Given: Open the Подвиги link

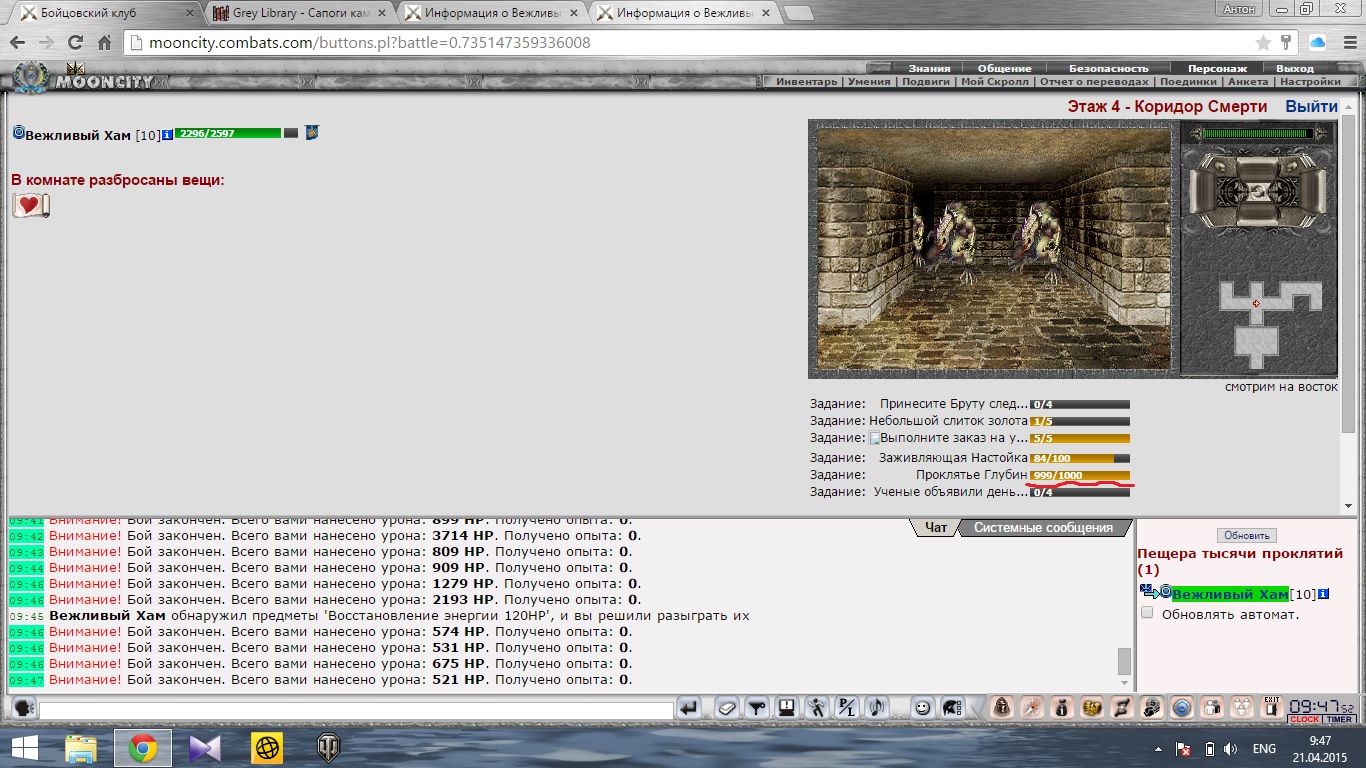Looking at the screenshot, I should [x=926, y=82].
